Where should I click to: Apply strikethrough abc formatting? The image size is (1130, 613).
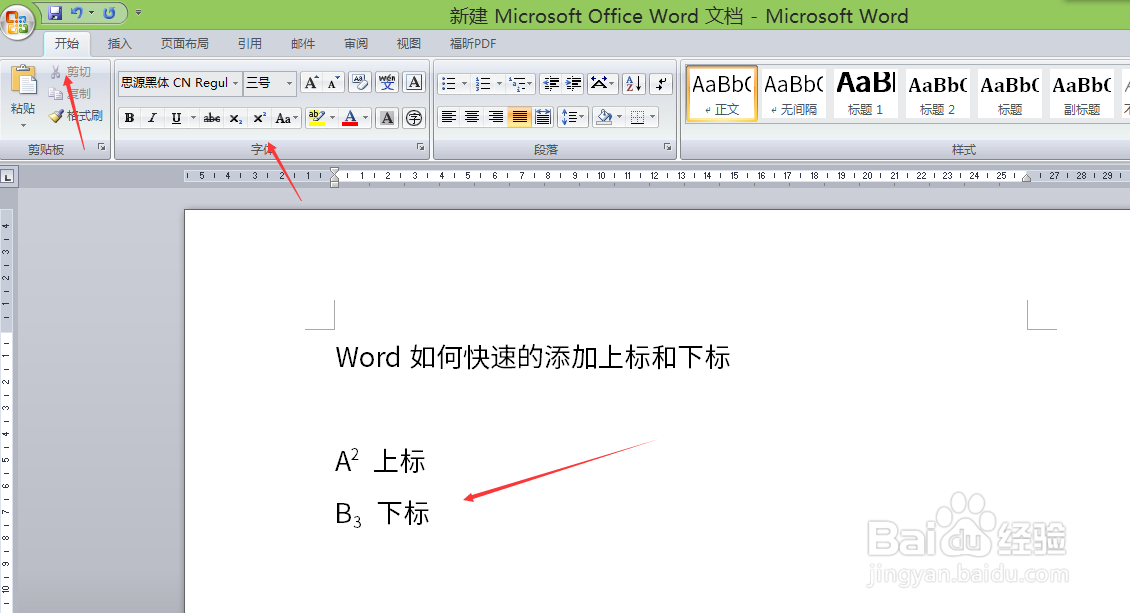(212, 118)
